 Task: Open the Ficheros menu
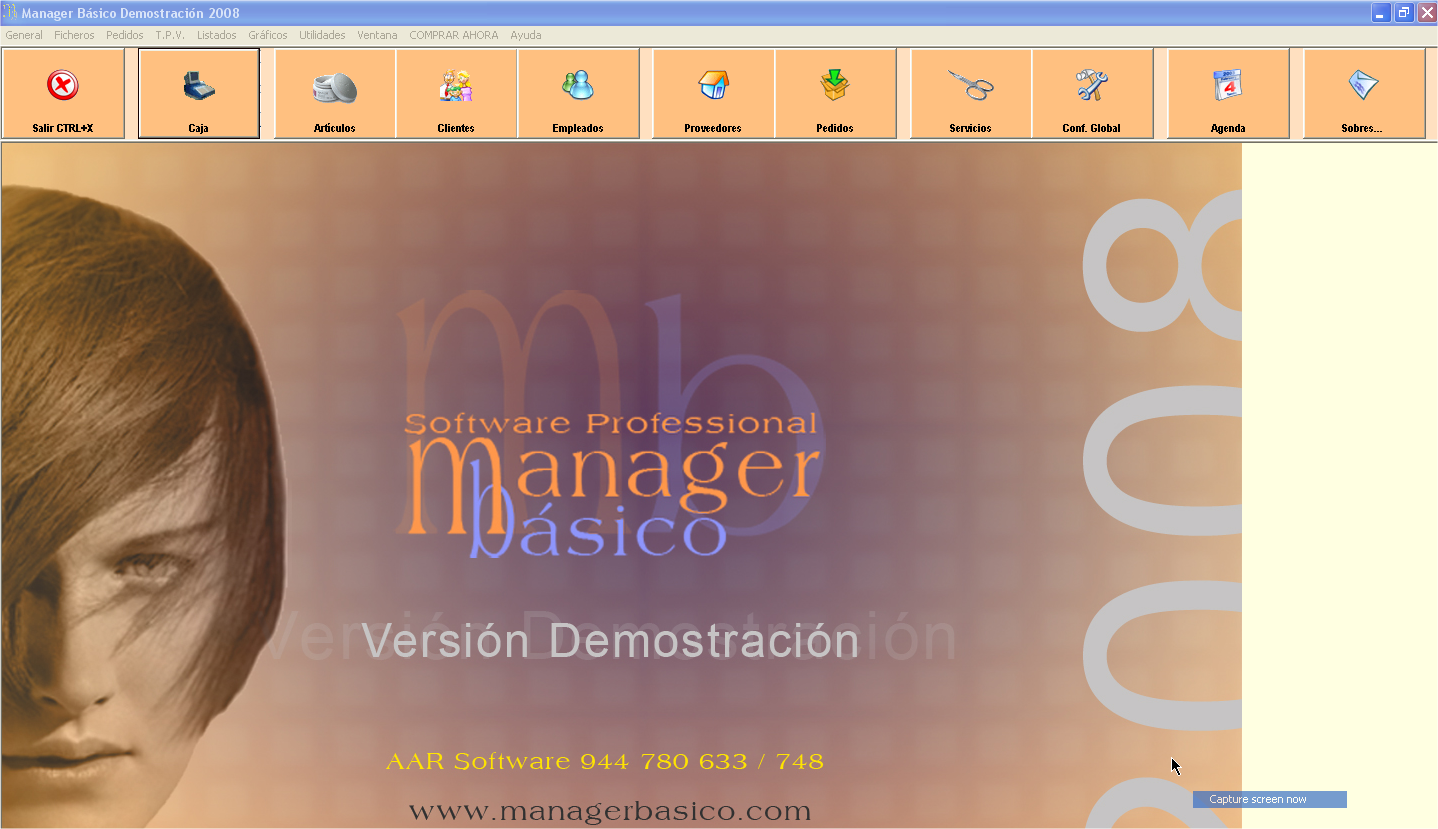[74, 35]
